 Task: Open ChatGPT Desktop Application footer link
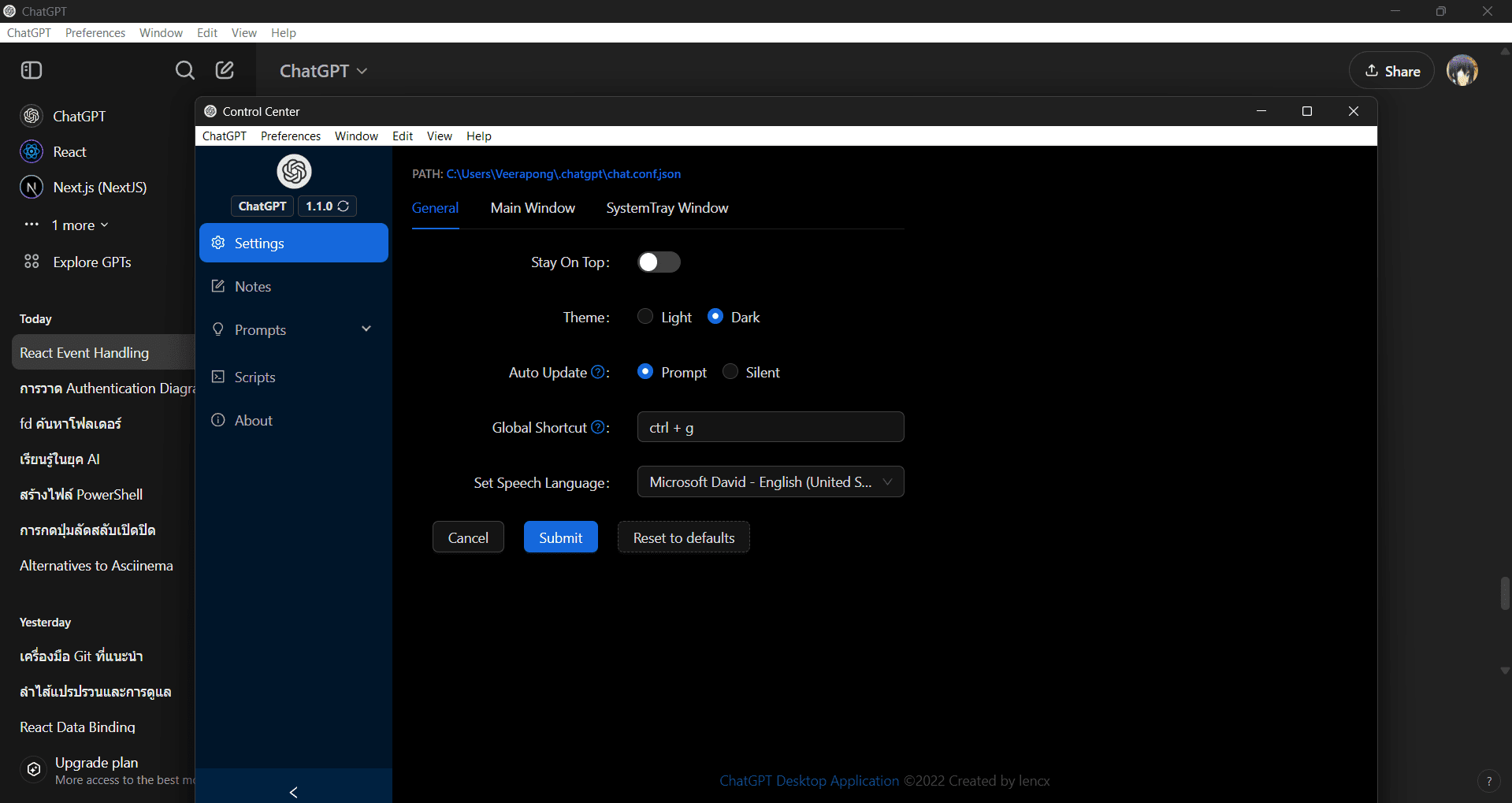[x=809, y=780]
